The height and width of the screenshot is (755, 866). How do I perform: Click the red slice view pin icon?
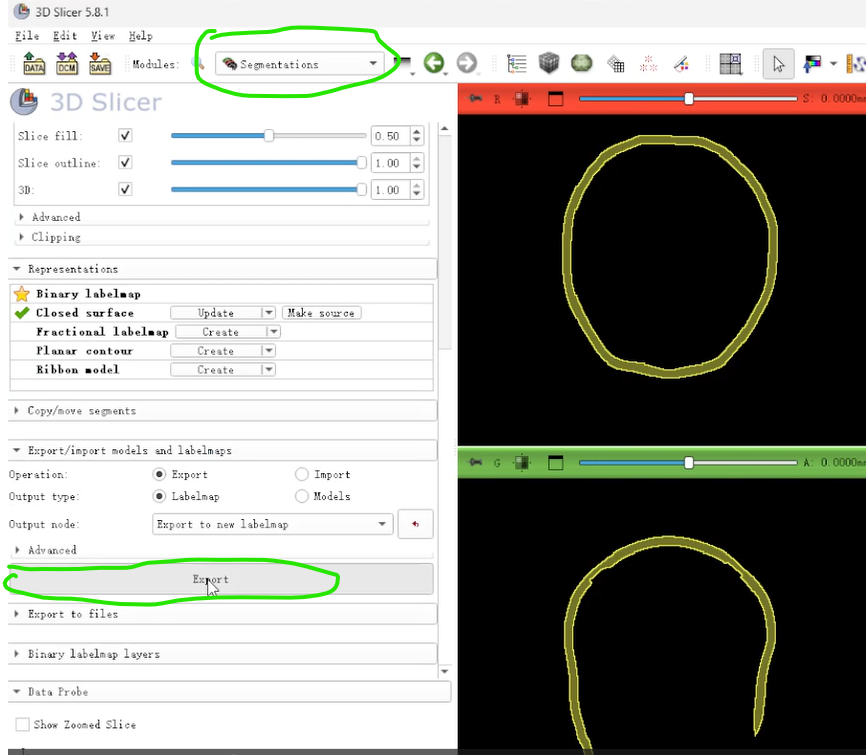(x=475, y=98)
